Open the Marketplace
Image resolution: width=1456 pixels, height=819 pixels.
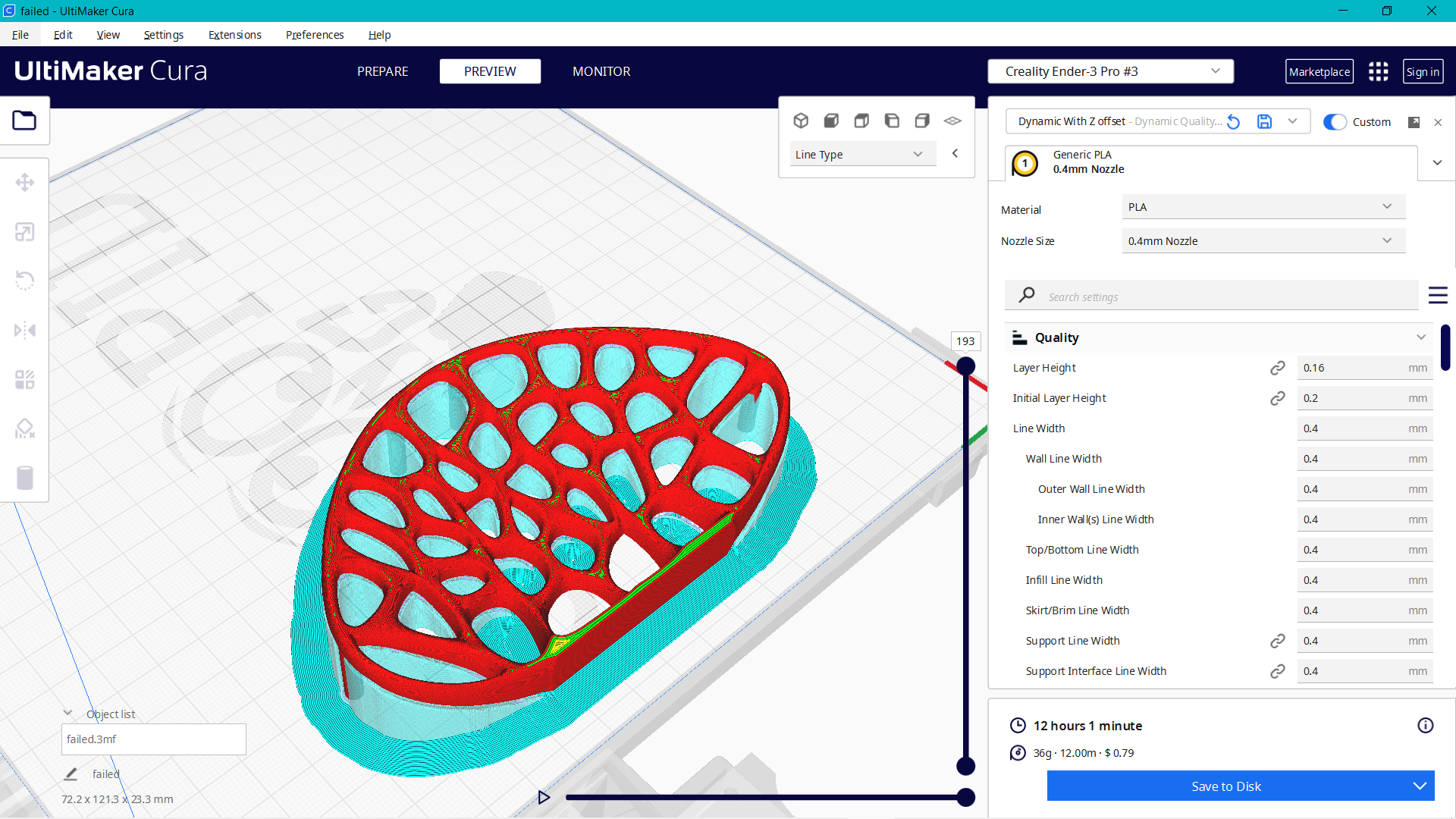pyautogui.click(x=1319, y=71)
